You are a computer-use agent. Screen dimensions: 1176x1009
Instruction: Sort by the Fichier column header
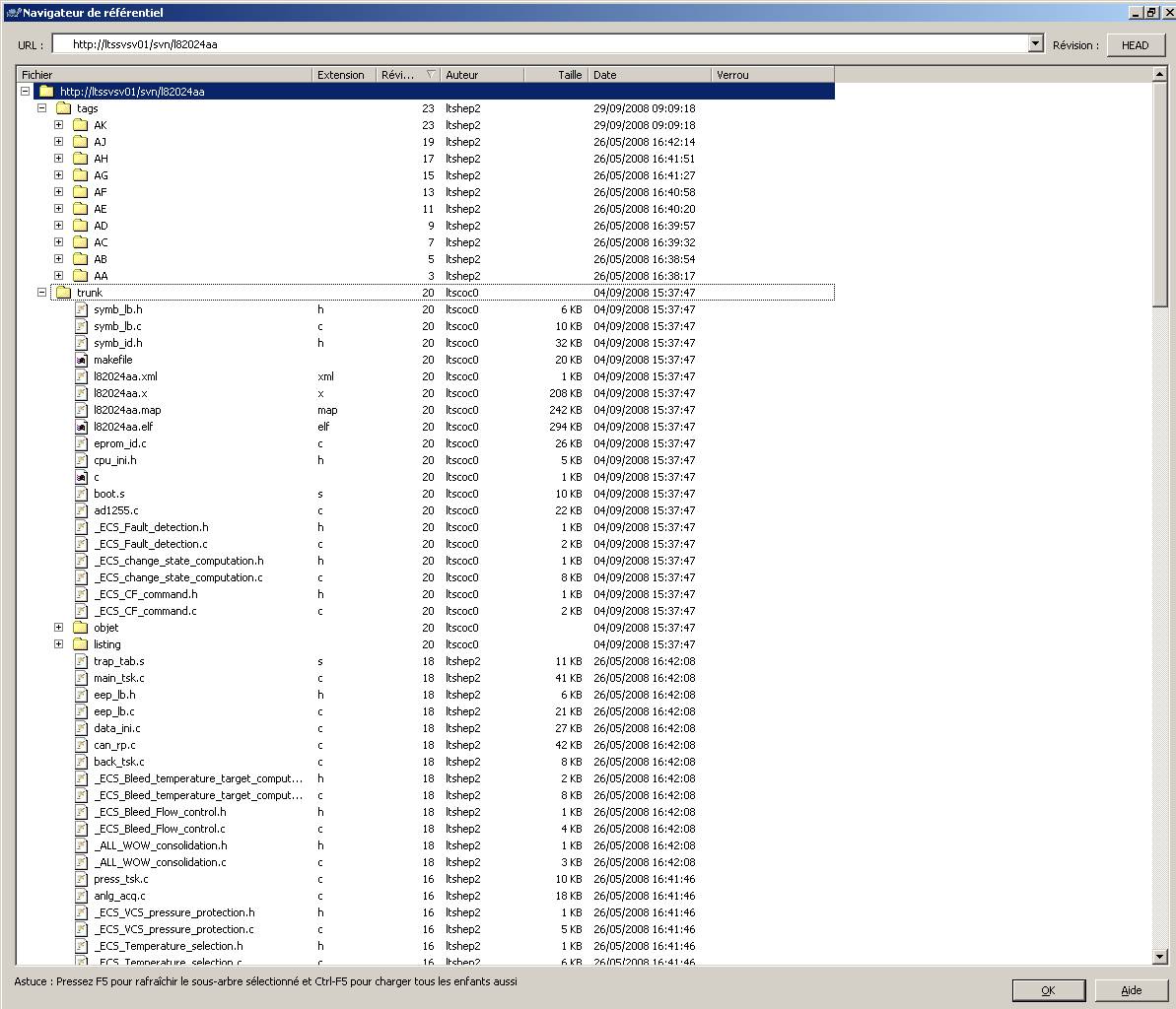click(164, 75)
